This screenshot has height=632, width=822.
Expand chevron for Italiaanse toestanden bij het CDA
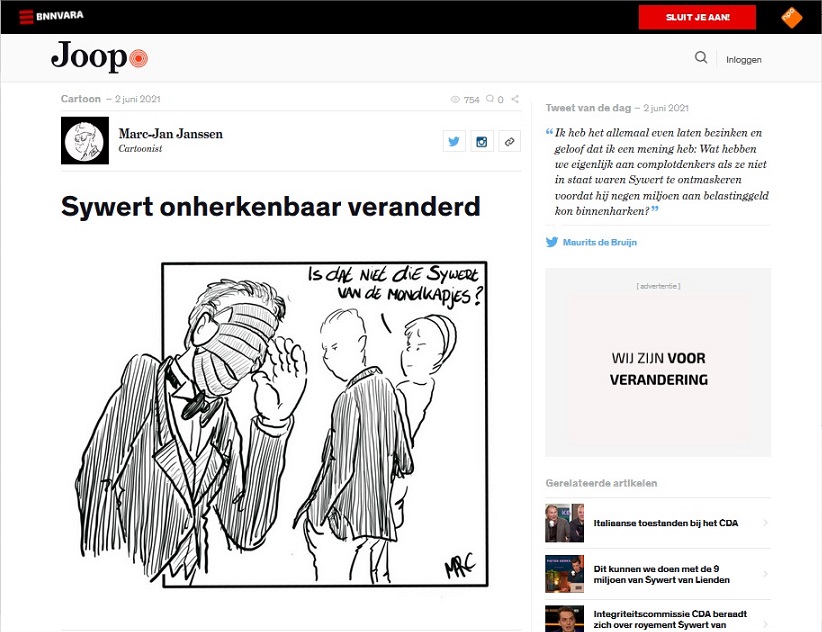pos(765,522)
